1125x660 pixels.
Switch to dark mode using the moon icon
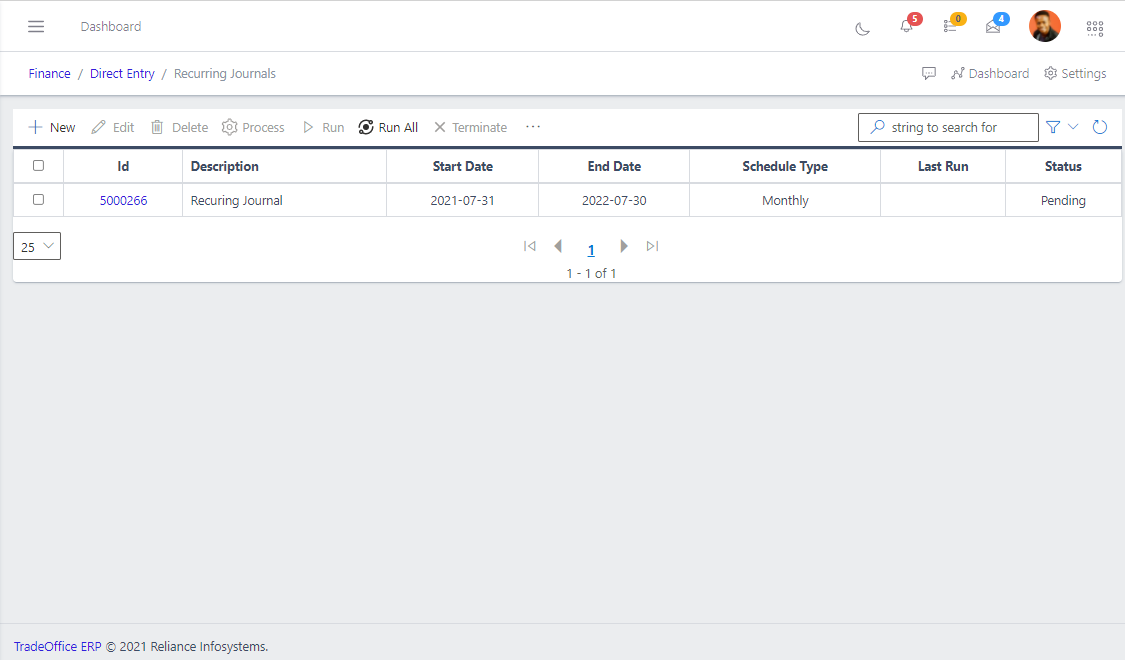(x=862, y=29)
